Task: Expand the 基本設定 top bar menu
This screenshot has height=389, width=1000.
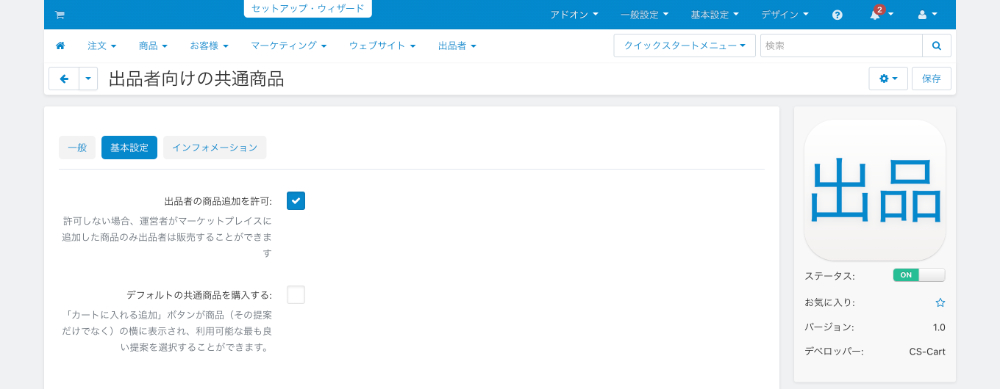Action: pos(714,15)
